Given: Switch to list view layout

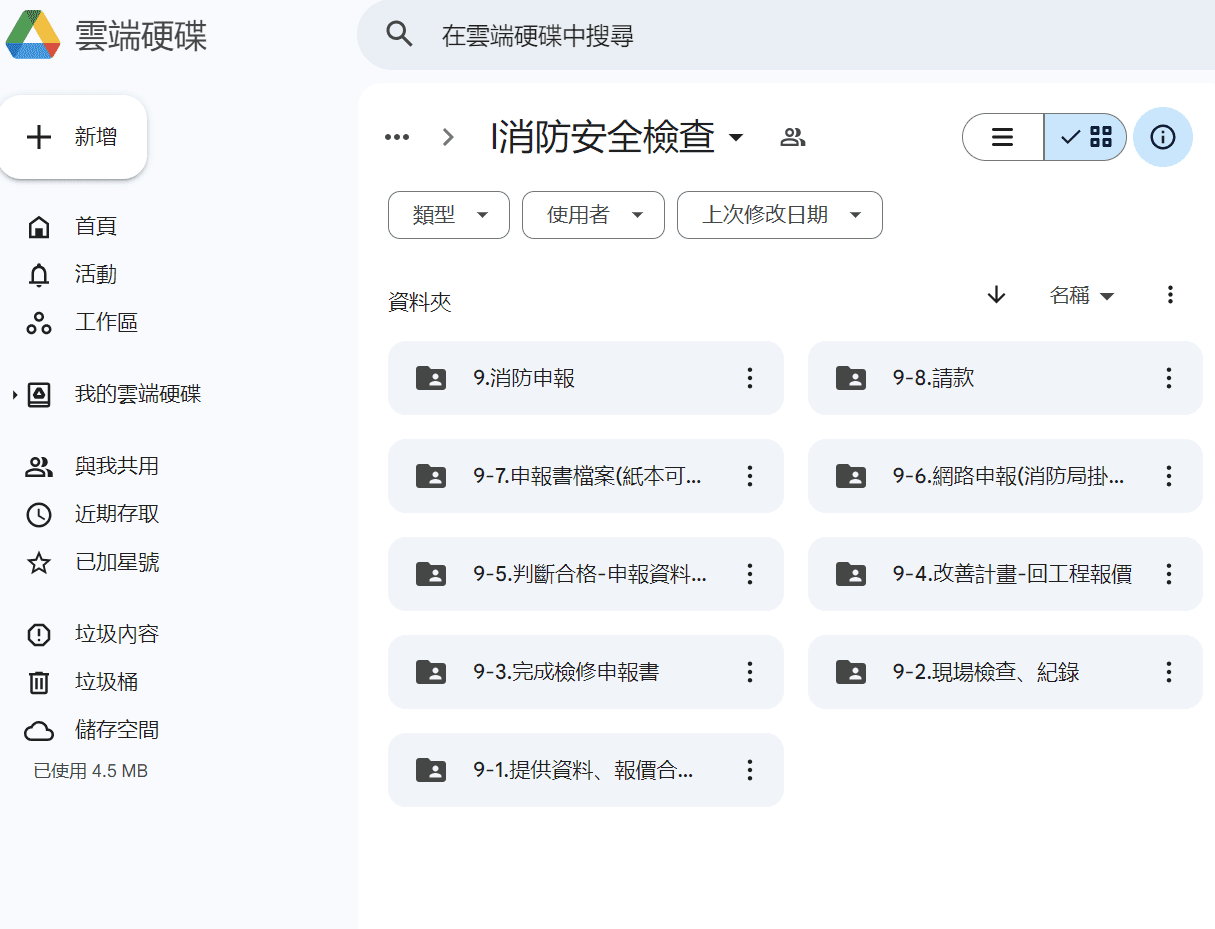Looking at the screenshot, I should pyautogui.click(x=1003, y=137).
